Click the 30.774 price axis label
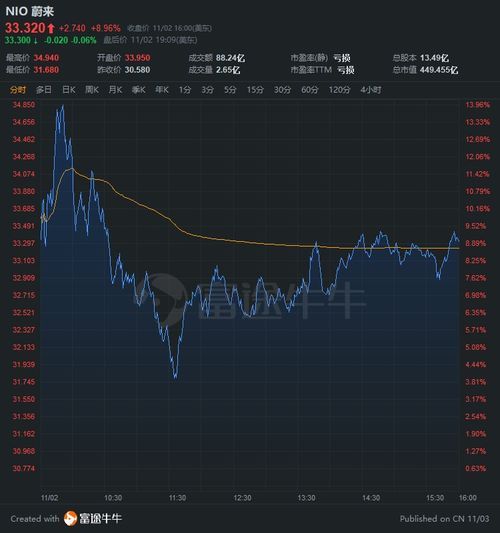 (x=24, y=468)
